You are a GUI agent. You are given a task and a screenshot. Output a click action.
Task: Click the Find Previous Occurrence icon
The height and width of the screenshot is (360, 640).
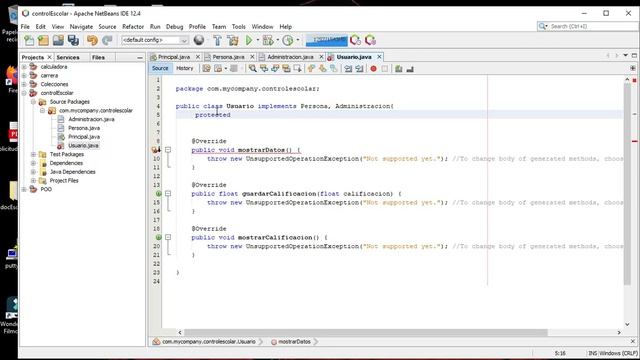[264, 69]
